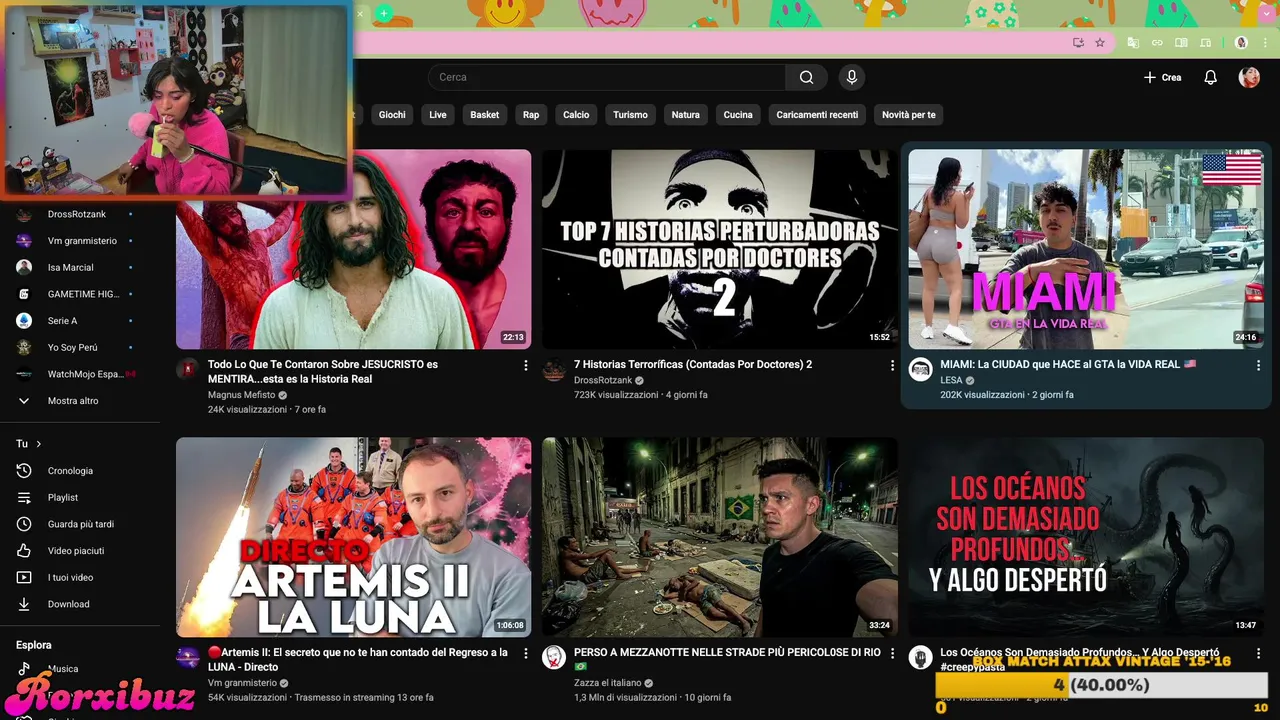The image size is (1280, 720).
Task: Open the Chrome three-dot menu
Action: point(1263,42)
